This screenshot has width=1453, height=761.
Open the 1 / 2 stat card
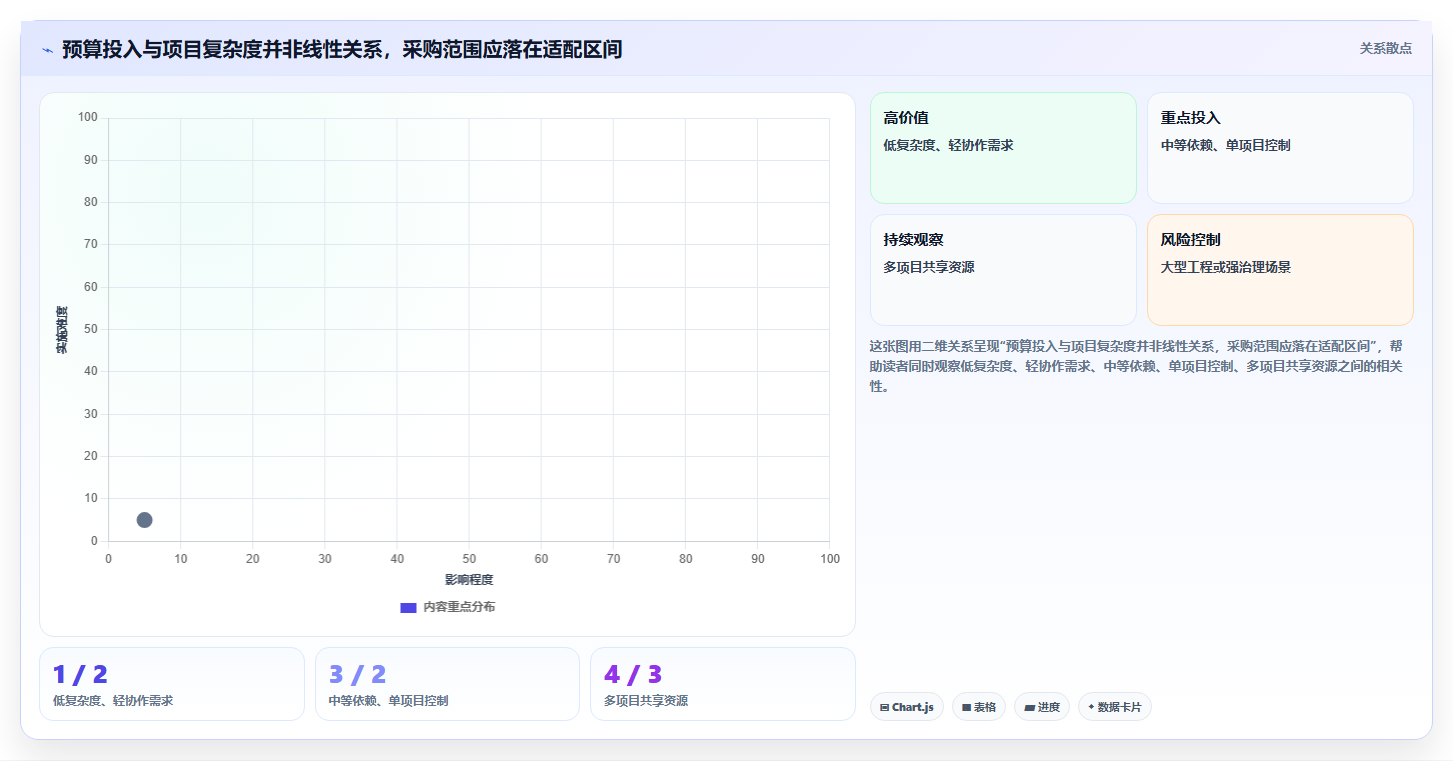tap(172, 684)
